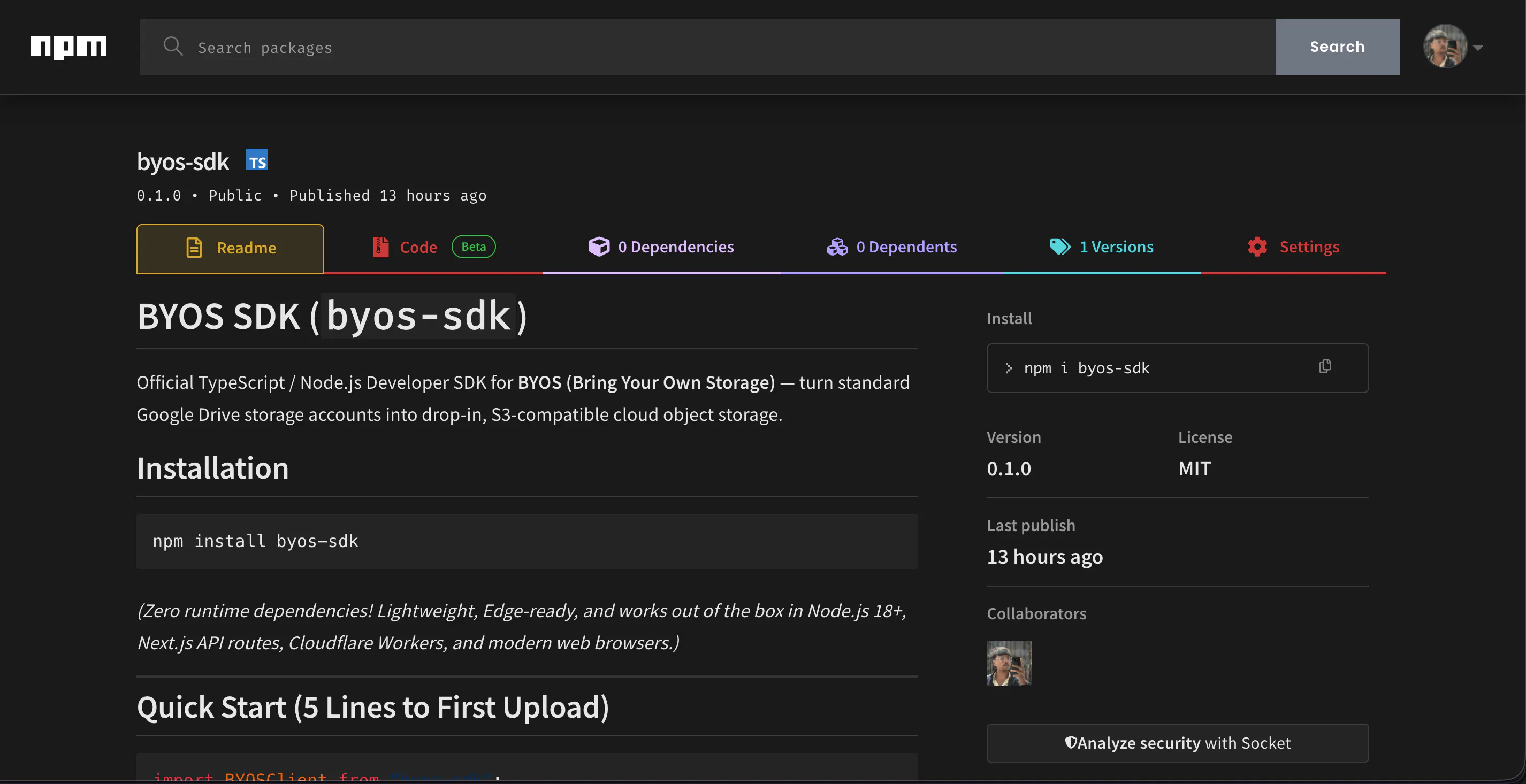The image size is (1526, 784).
Task: Open the Code tab
Action: (x=433, y=248)
